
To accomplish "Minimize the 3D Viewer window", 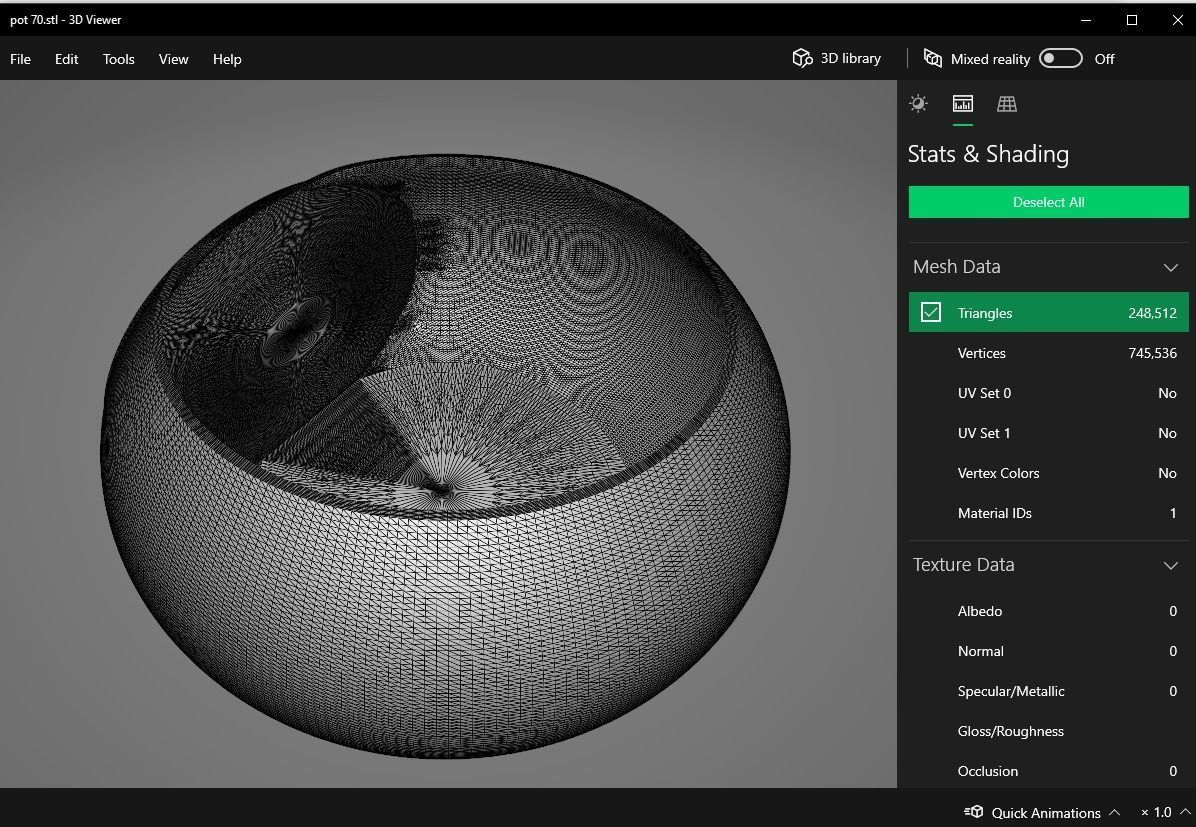I will tap(1087, 20).
